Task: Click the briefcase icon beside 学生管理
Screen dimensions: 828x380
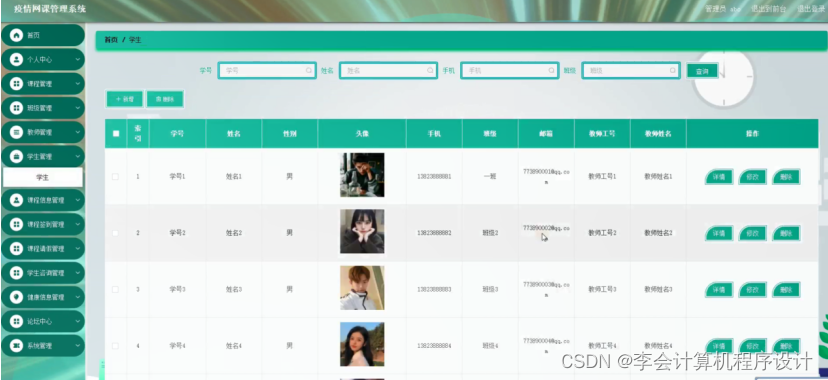Action: [16, 157]
